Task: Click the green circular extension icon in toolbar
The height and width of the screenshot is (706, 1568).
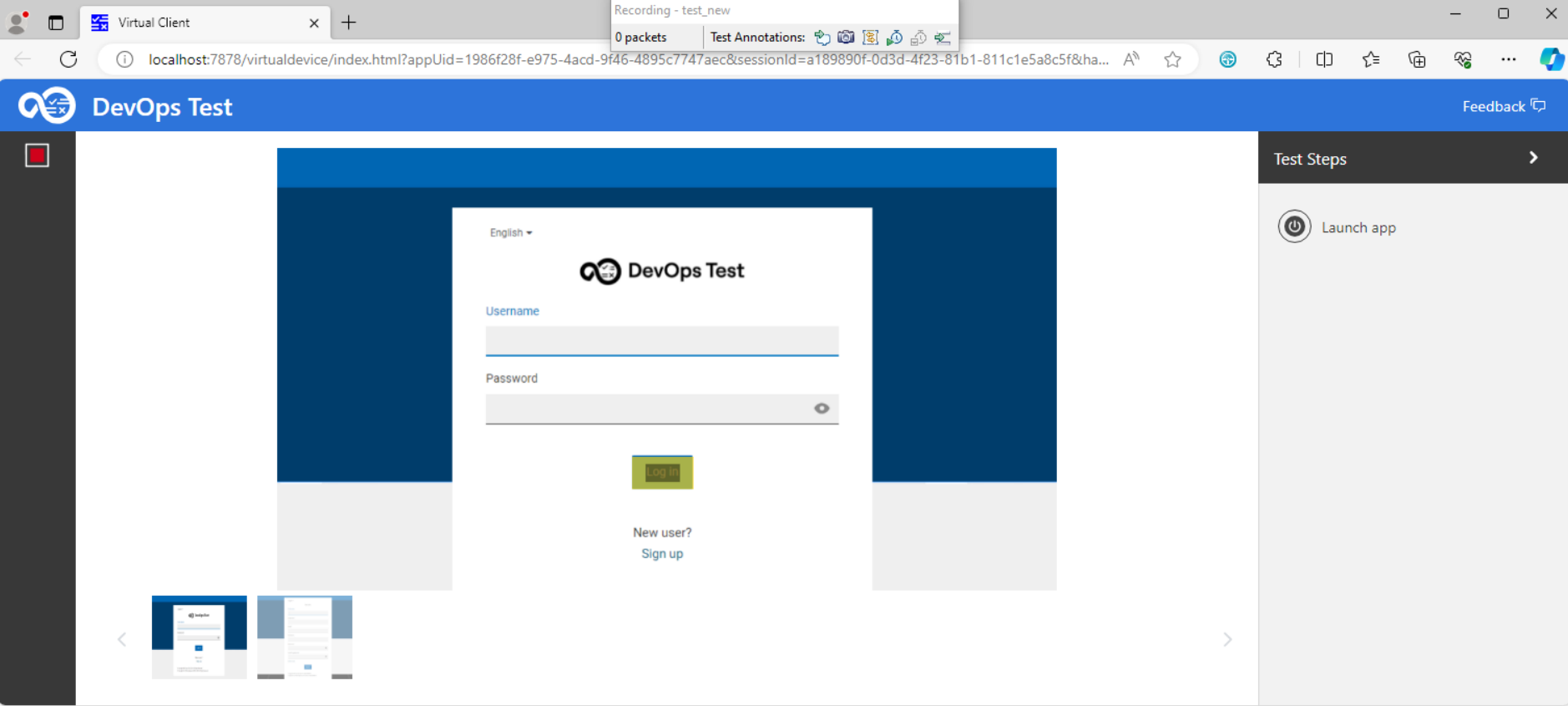Action: tap(1227, 59)
